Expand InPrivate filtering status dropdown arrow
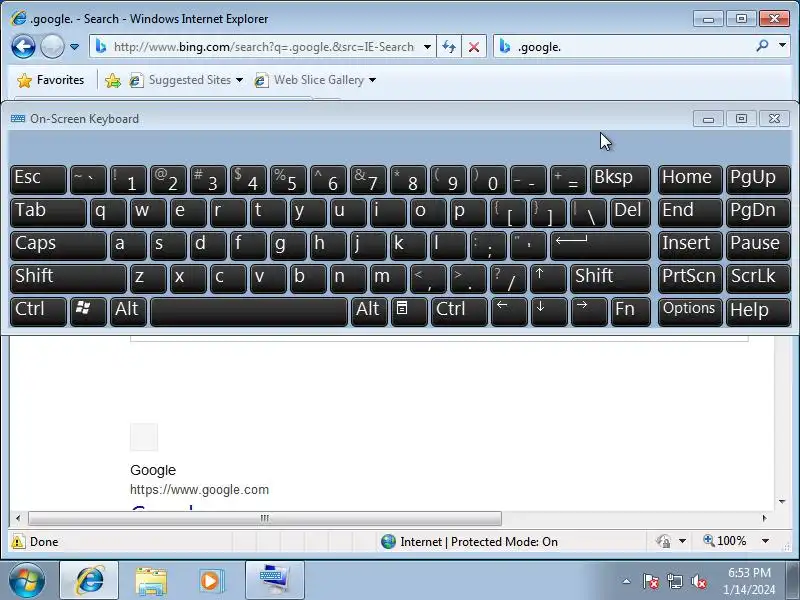Image resolution: width=800 pixels, height=600 pixels. tap(683, 541)
